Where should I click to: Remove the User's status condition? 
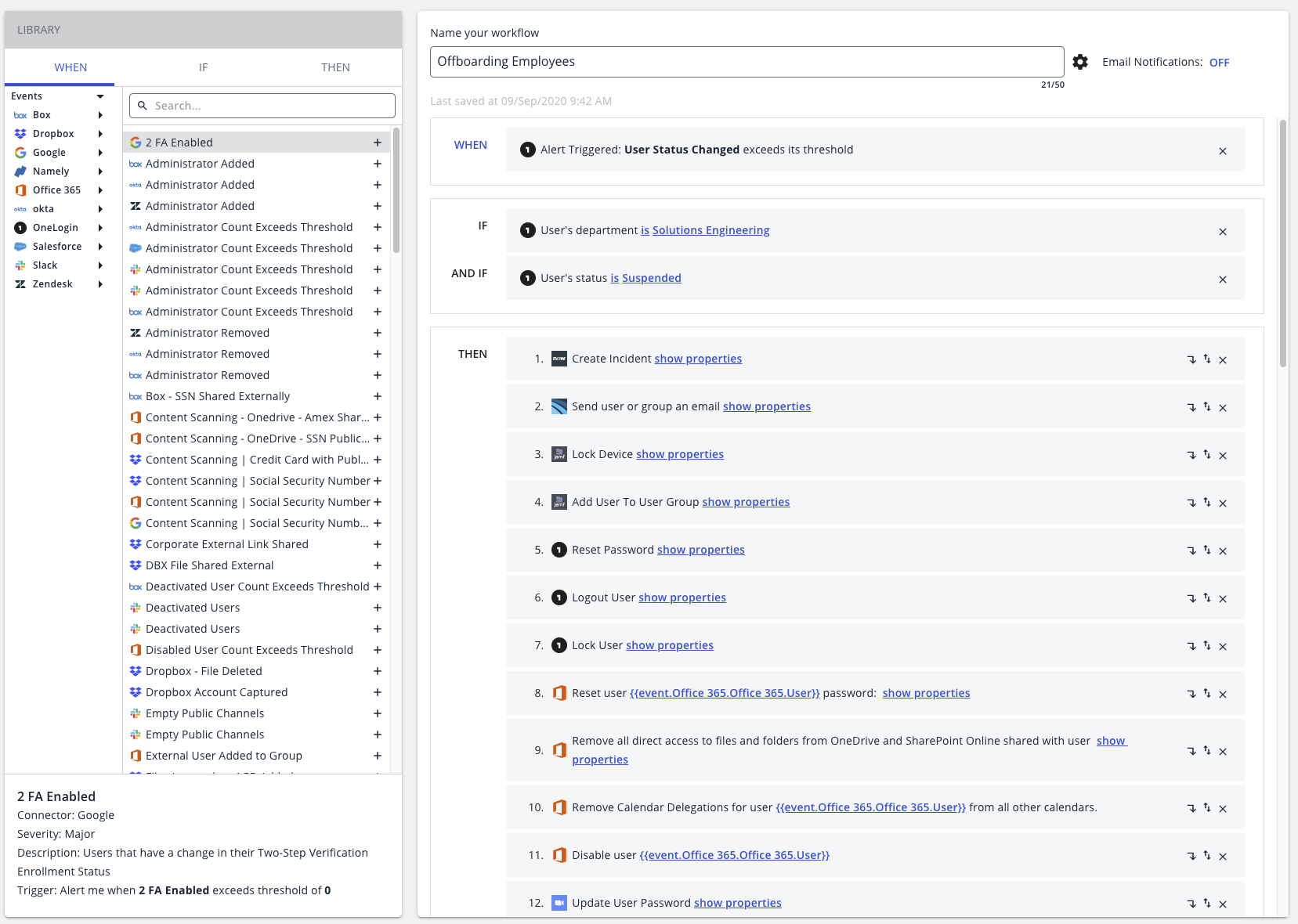pyautogui.click(x=1223, y=280)
